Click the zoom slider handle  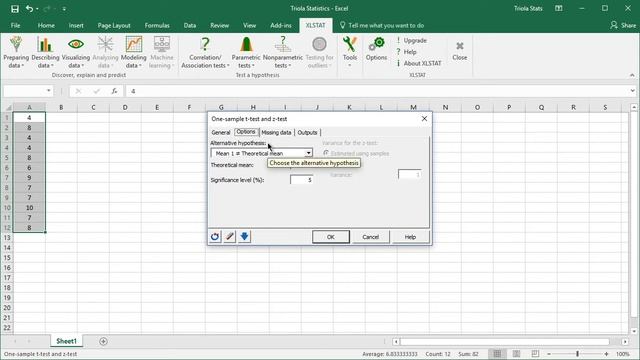click(x=578, y=354)
